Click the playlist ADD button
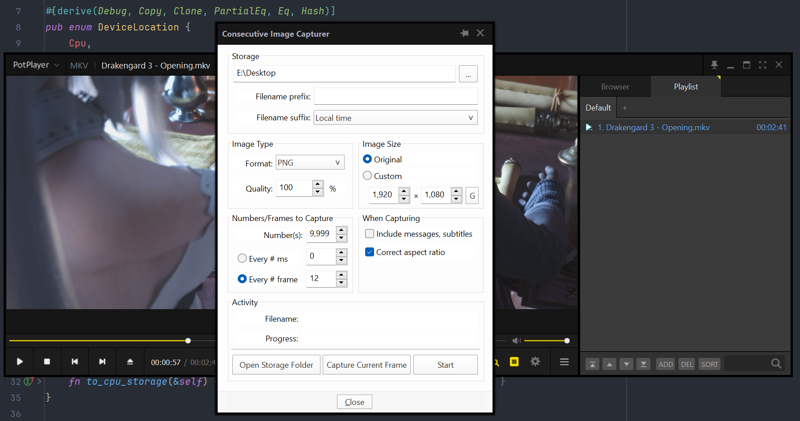Image resolution: width=800 pixels, height=421 pixels. 665,364
